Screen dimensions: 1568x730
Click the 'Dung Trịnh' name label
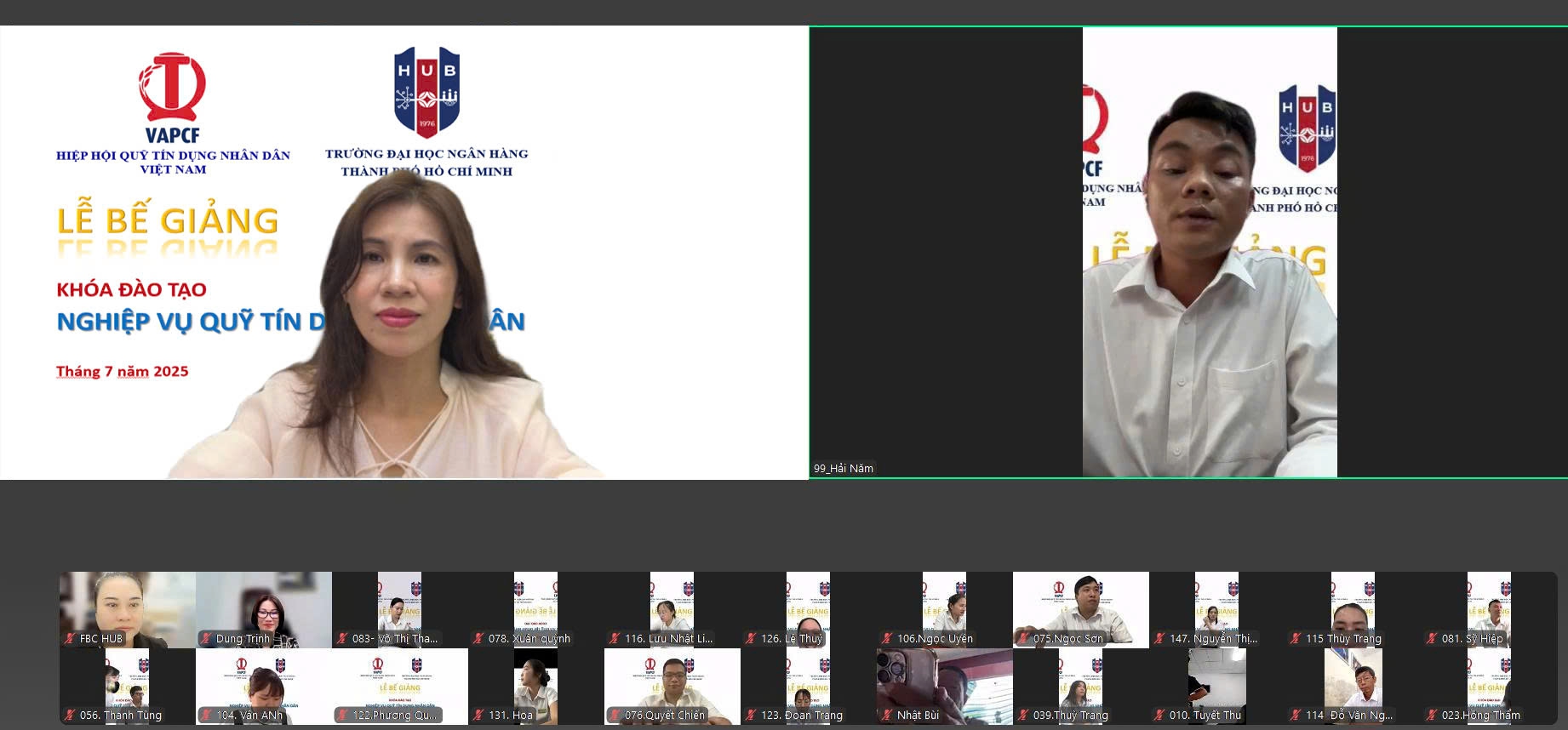tap(243, 638)
